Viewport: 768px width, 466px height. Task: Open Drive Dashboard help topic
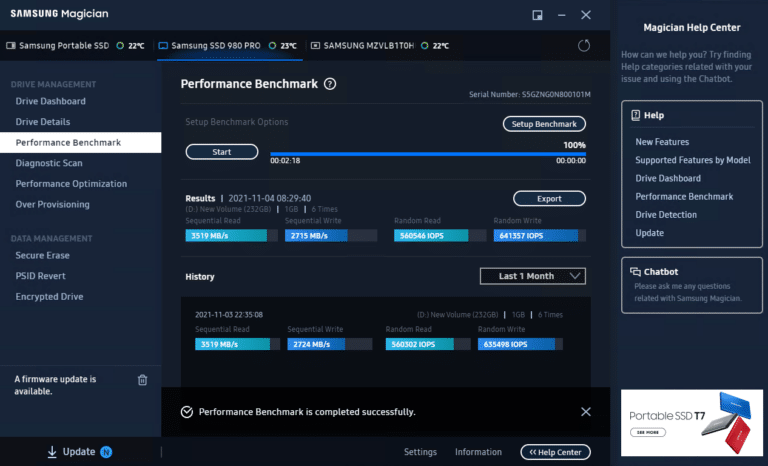click(x=668, y=178)
